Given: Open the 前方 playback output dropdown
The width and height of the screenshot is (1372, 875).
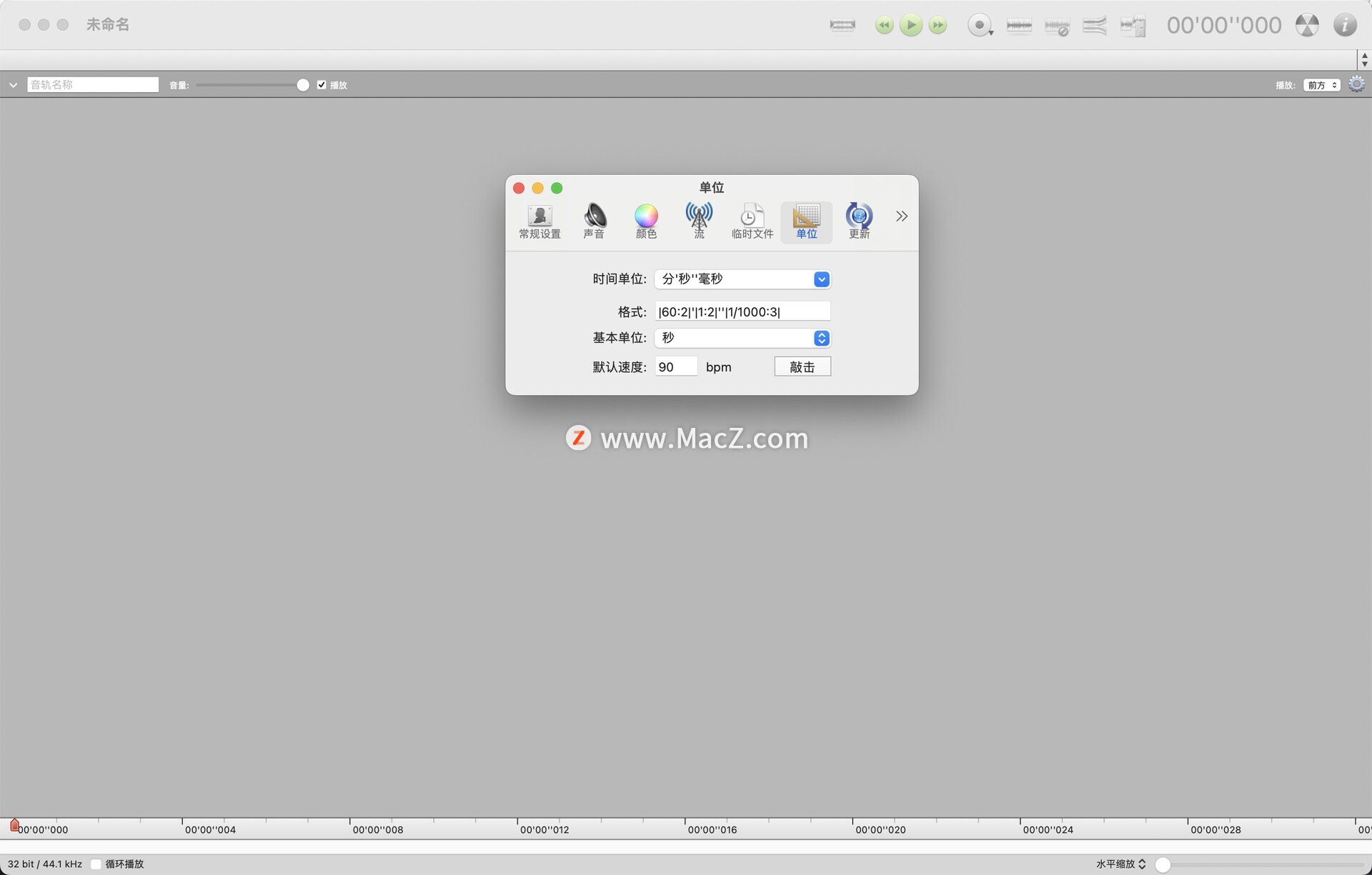Looking at the screenshot, I should pyautogui.click(x=1322, y=85).
